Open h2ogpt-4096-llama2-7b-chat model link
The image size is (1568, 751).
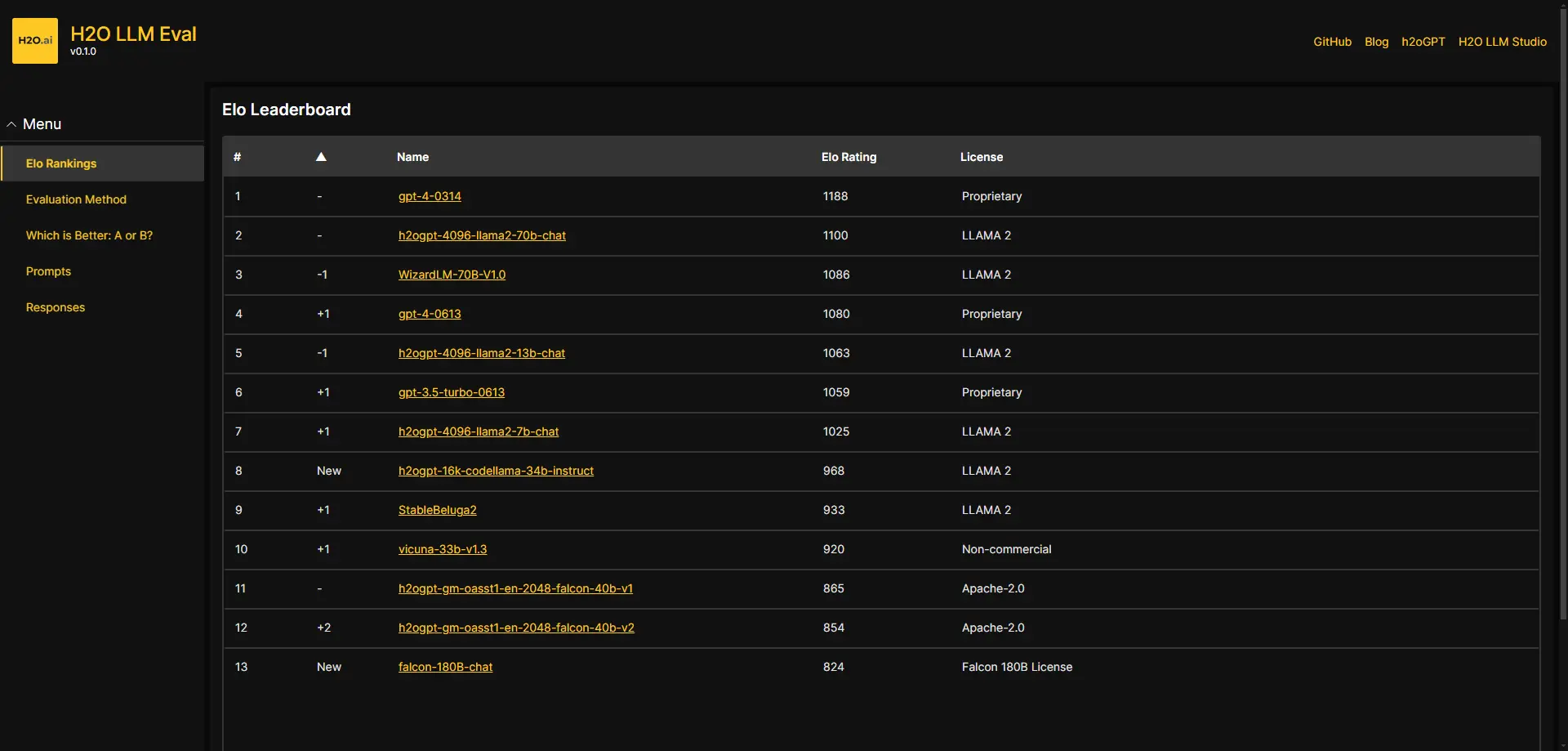coord(479,431)
